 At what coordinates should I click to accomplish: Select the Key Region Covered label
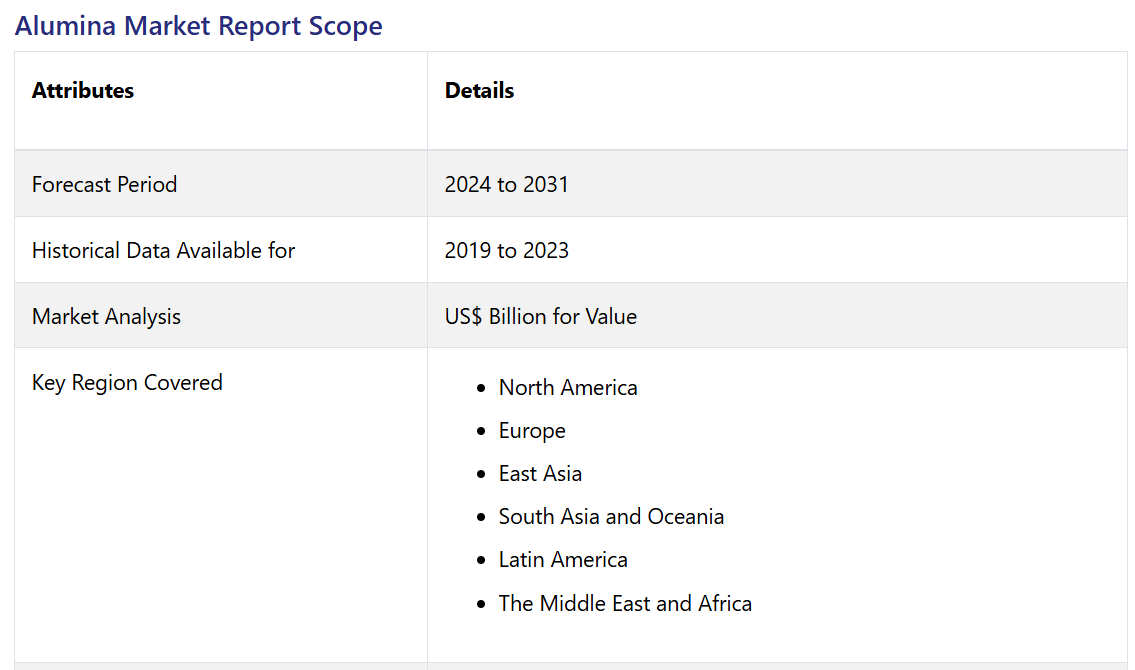pyautogui.click(x=127, y=382)
